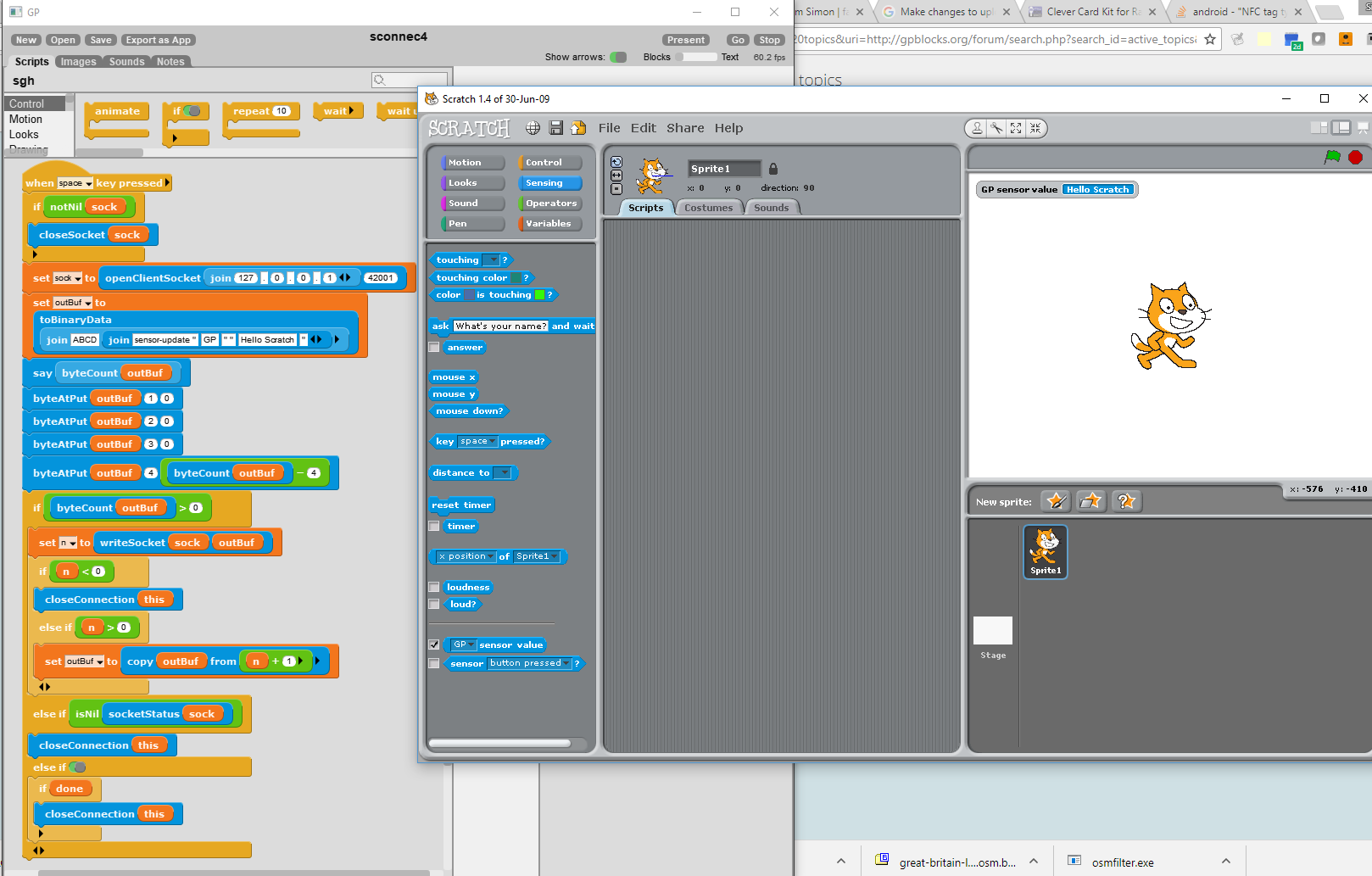Image resolution: width=1372 pixels, height=876 pixels.
Task: Set rotation style to don't rotate
Action: point(616,189)
